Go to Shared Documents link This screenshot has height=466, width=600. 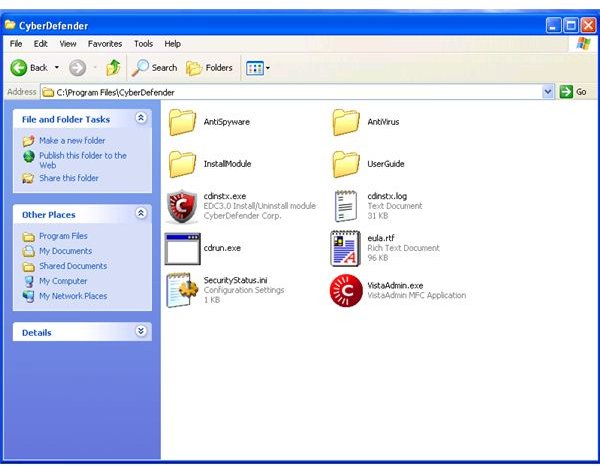pos(73,266)
